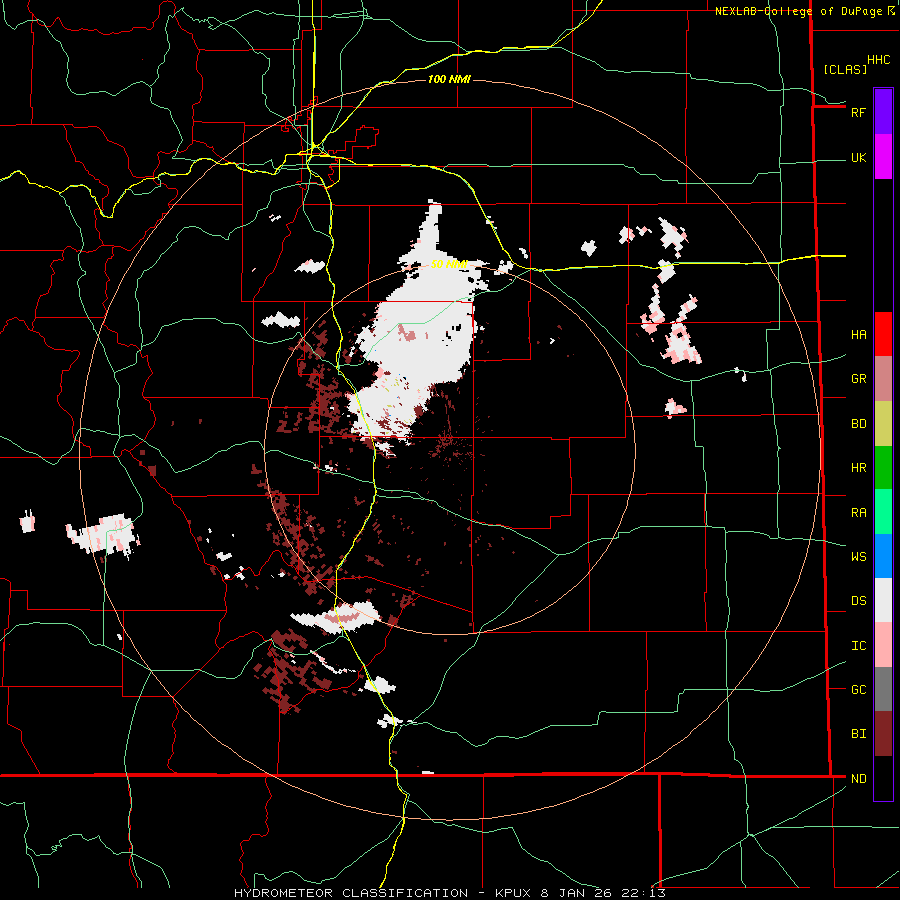This screenshot has width=900, height=900.
Task: Select the BI dark red swatch
Action: pyautogui.click(x=883, y=734)
